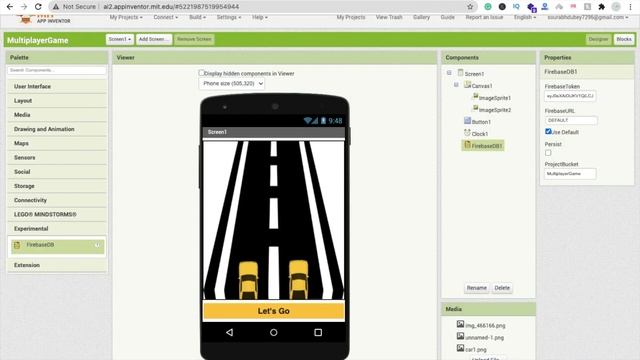This screenshot has width=640, height=360.
Task: Tap the phone recent apps square
Action: pyautogui.click(x=318, y=332)
